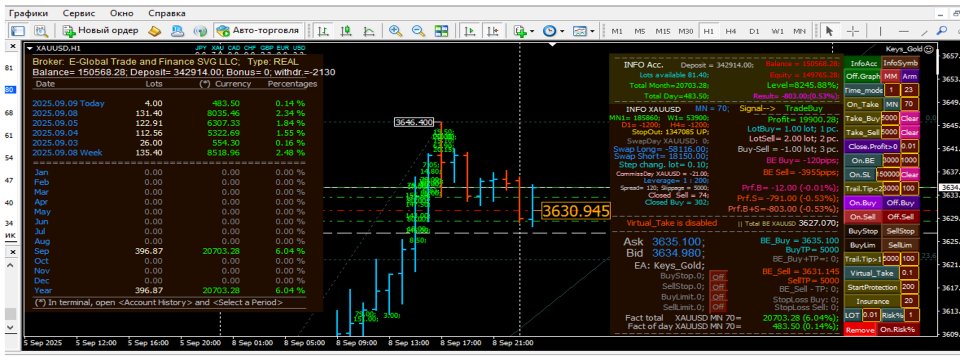Click the Close.Profit>0 button
The image size is (960, 360).
872,146
